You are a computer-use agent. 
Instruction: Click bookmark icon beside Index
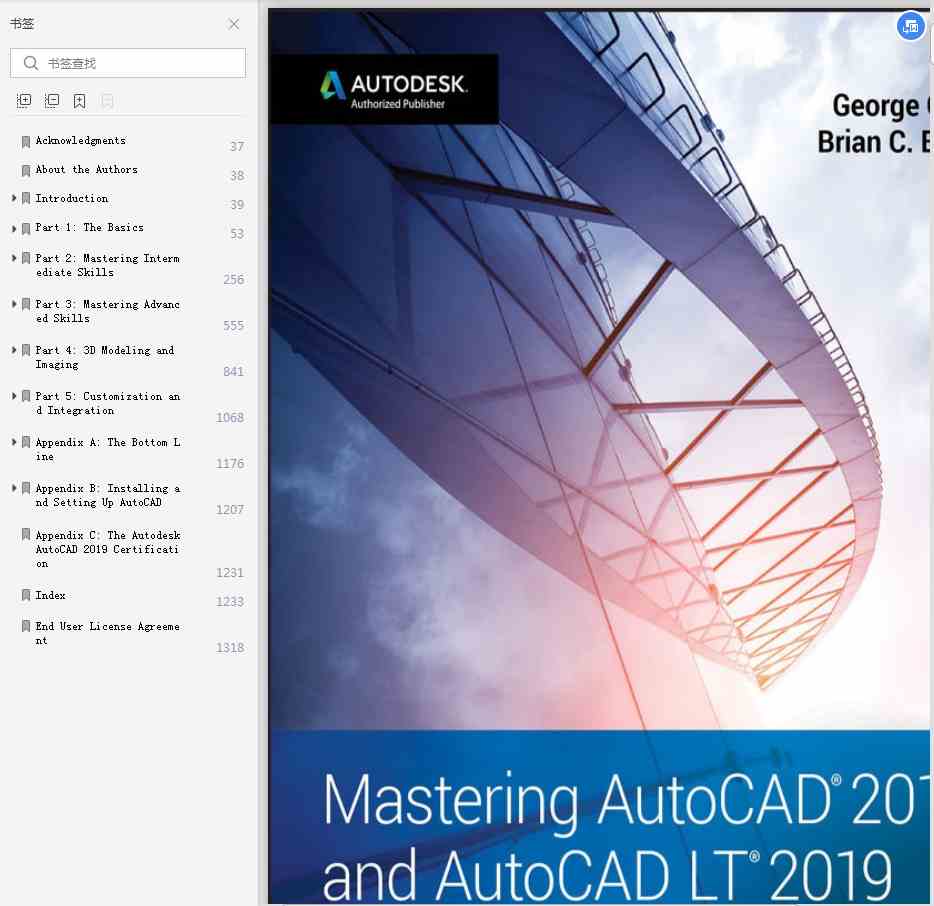click(26, 594)
